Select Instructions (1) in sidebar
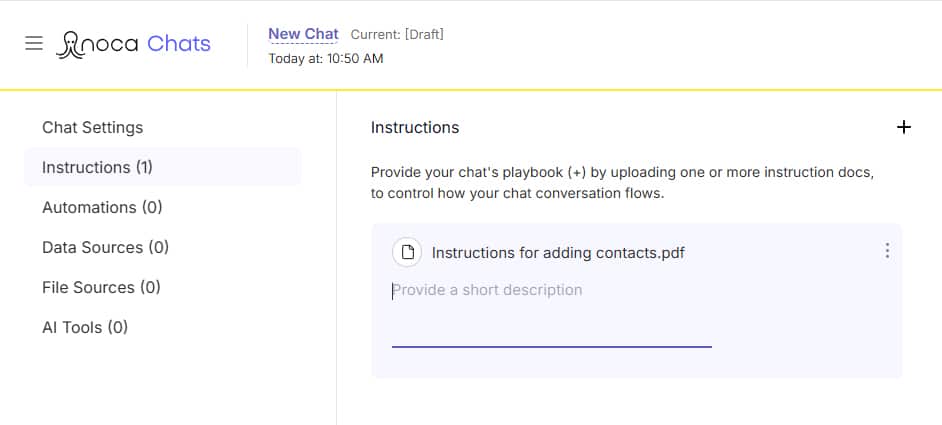 point(162,167)
